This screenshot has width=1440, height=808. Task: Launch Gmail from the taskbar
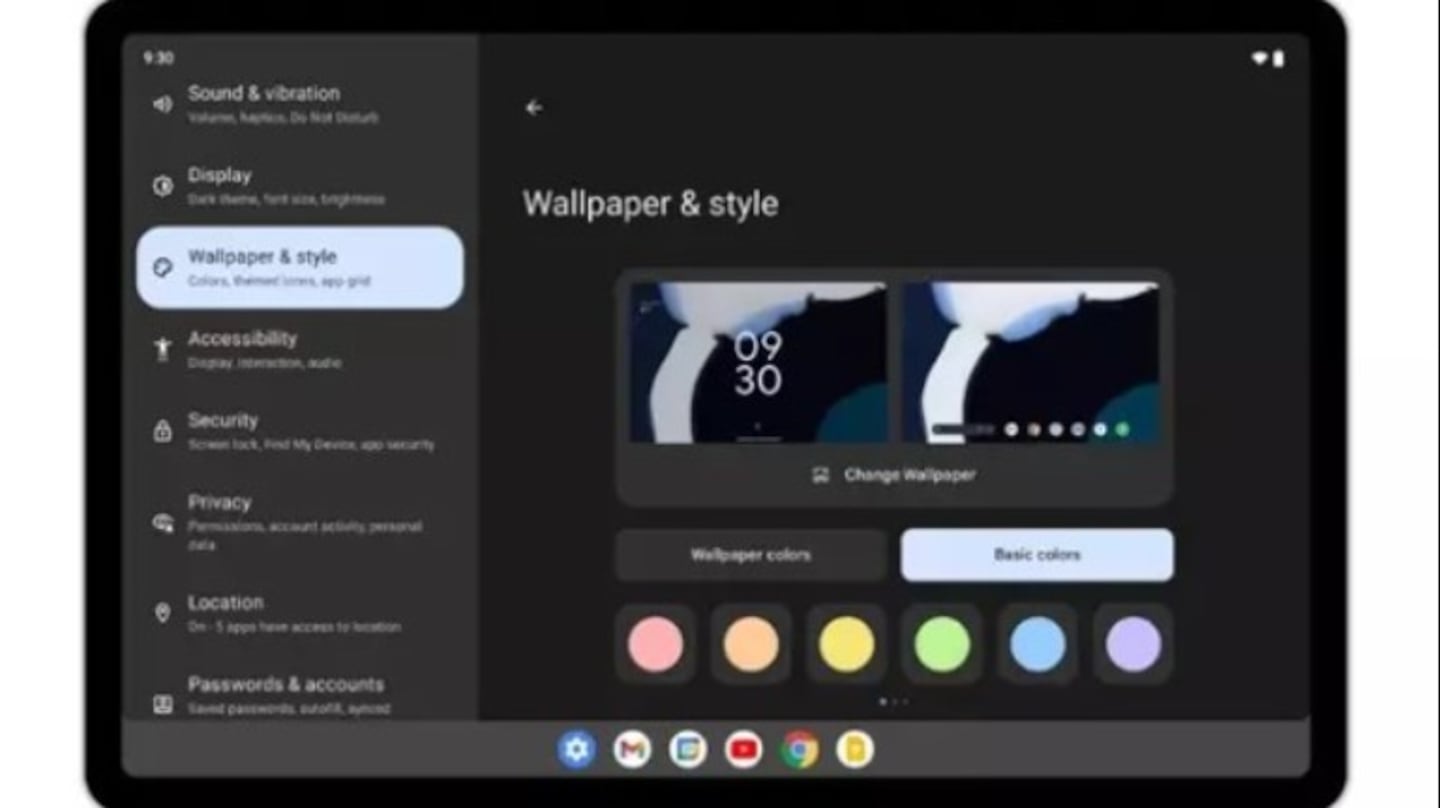click(x=632, y=749)
